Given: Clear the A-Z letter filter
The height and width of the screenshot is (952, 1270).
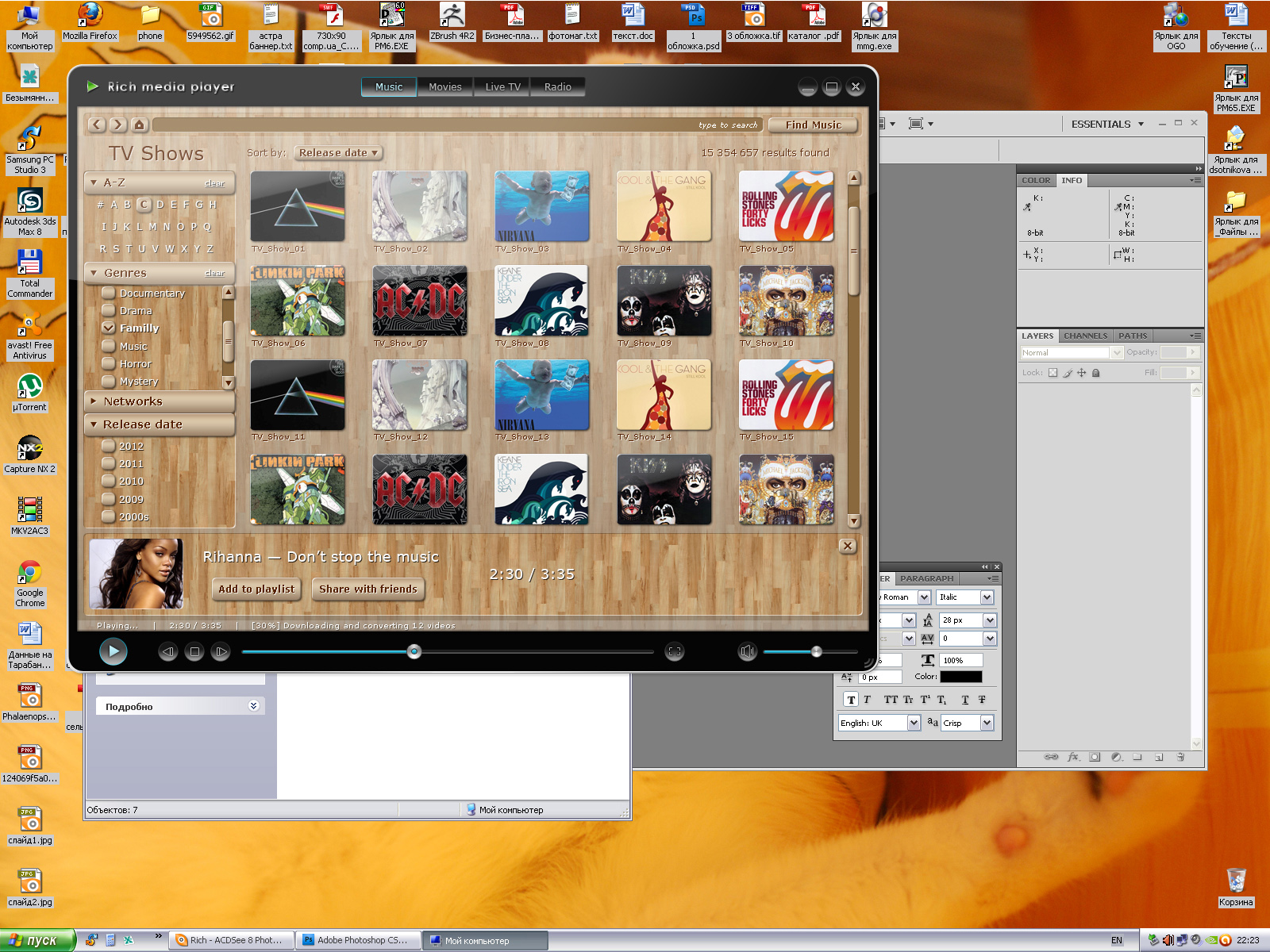Looking at the screenshot, I should coord(215,183).
